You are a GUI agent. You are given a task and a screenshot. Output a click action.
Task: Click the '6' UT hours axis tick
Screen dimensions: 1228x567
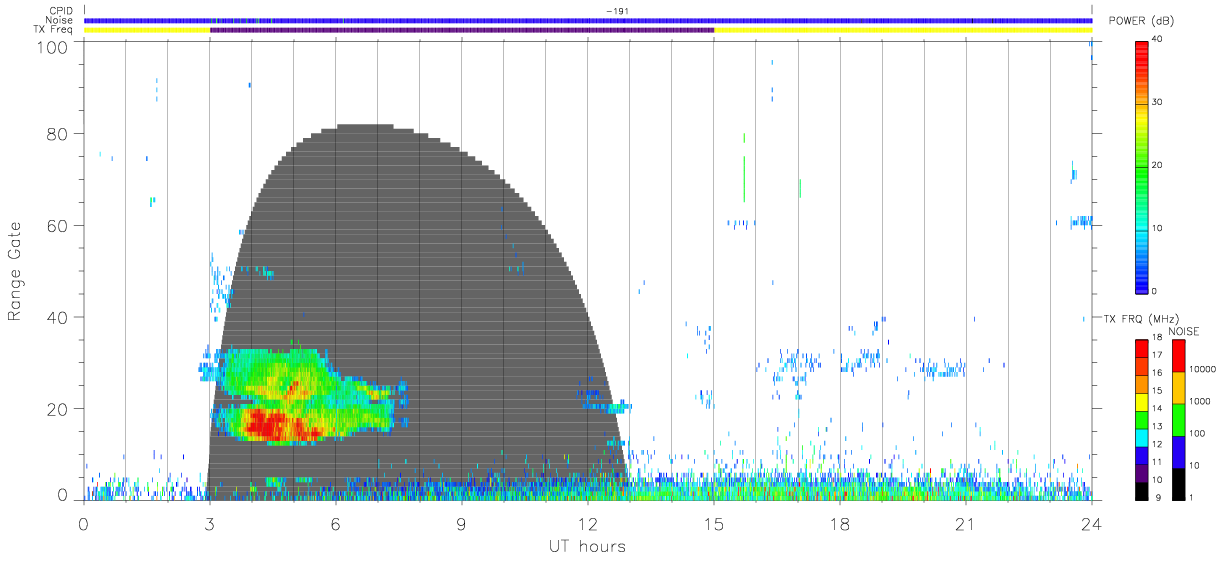(335, 524)
